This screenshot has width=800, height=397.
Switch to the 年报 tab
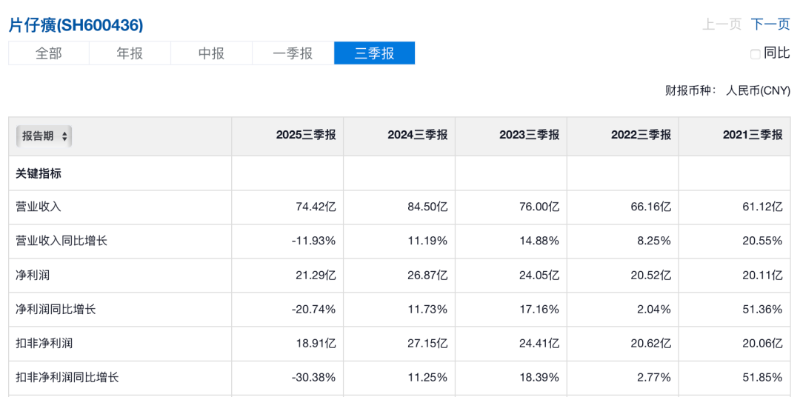[x=130, y=53]
